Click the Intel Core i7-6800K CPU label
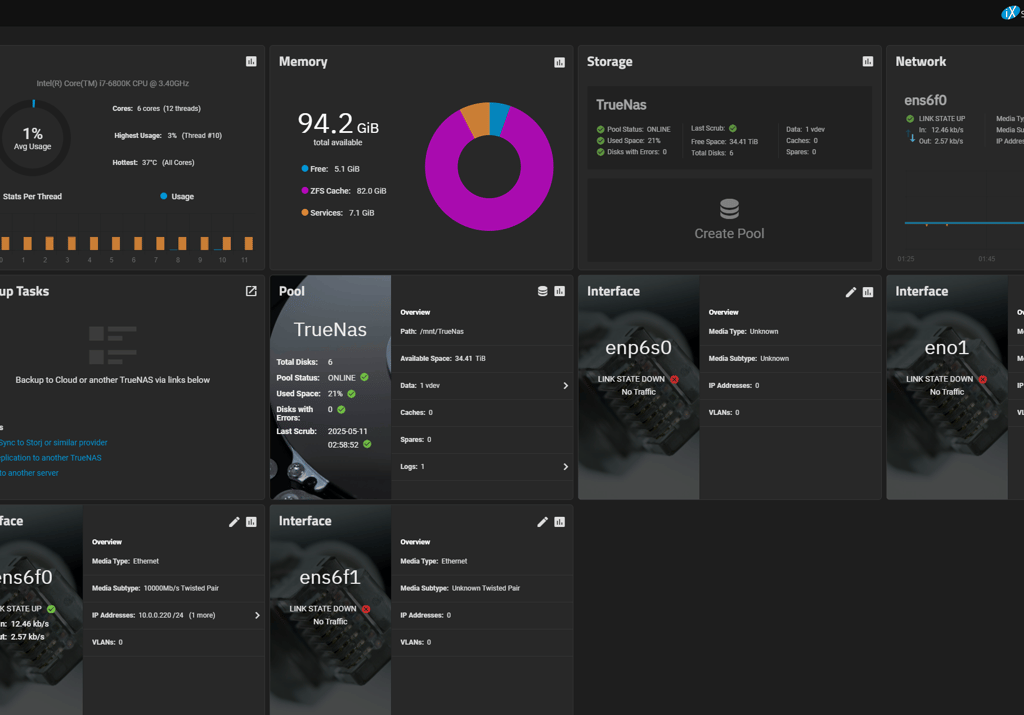Screen dimensions: 1024x715 pos(112,84)
